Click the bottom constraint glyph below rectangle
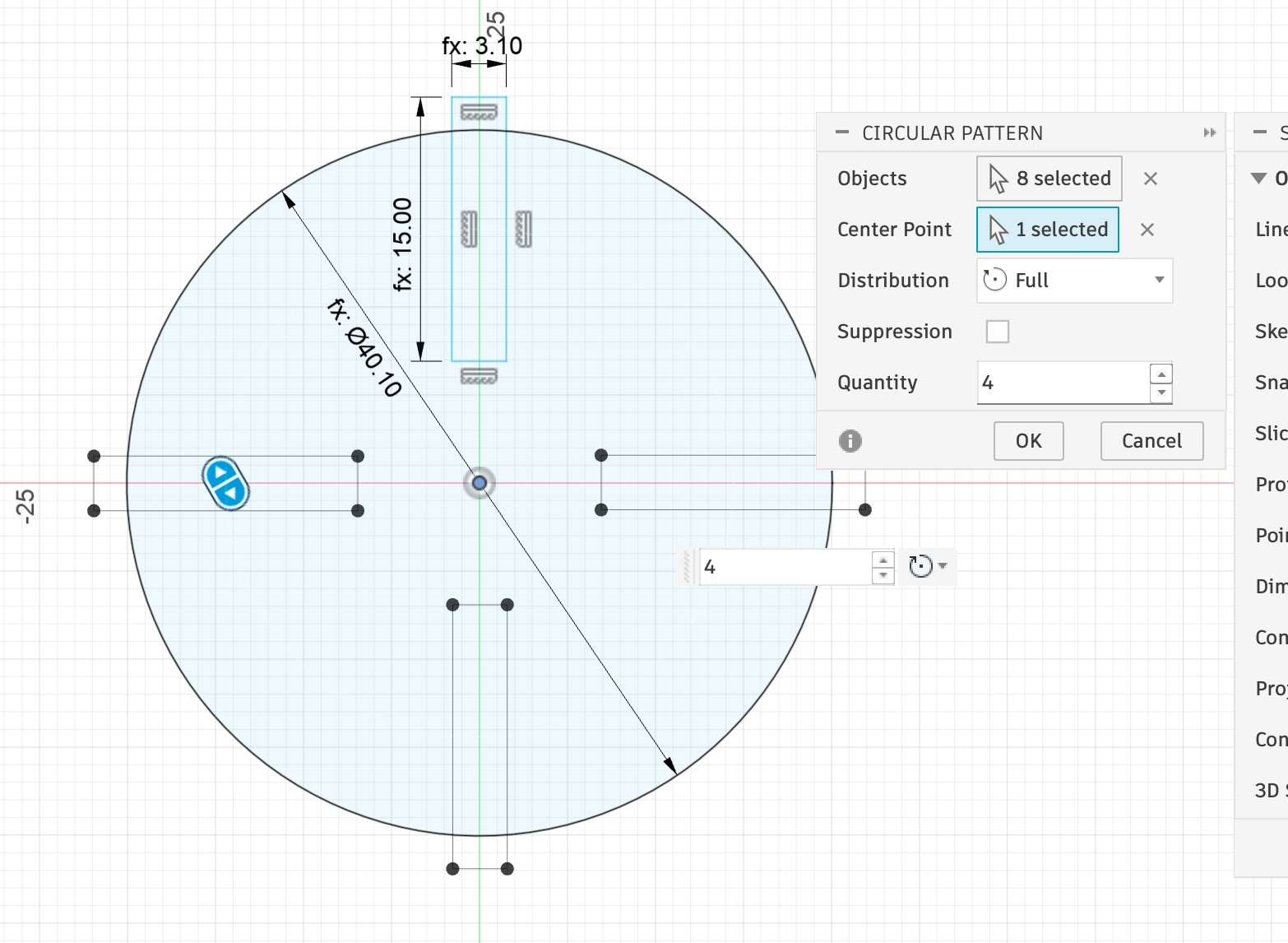The height and width of the screenshot is (943, 1288). pos(479,376)
